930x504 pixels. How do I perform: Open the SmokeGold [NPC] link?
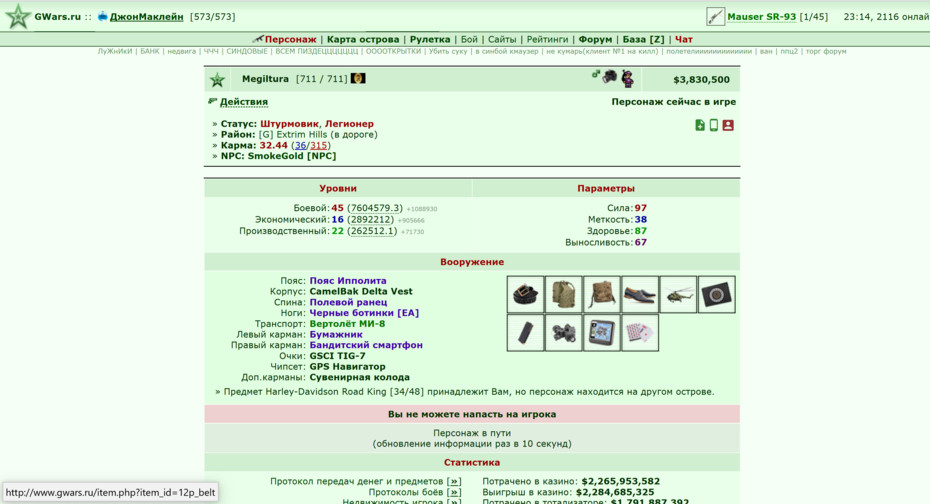pos(292,156)
